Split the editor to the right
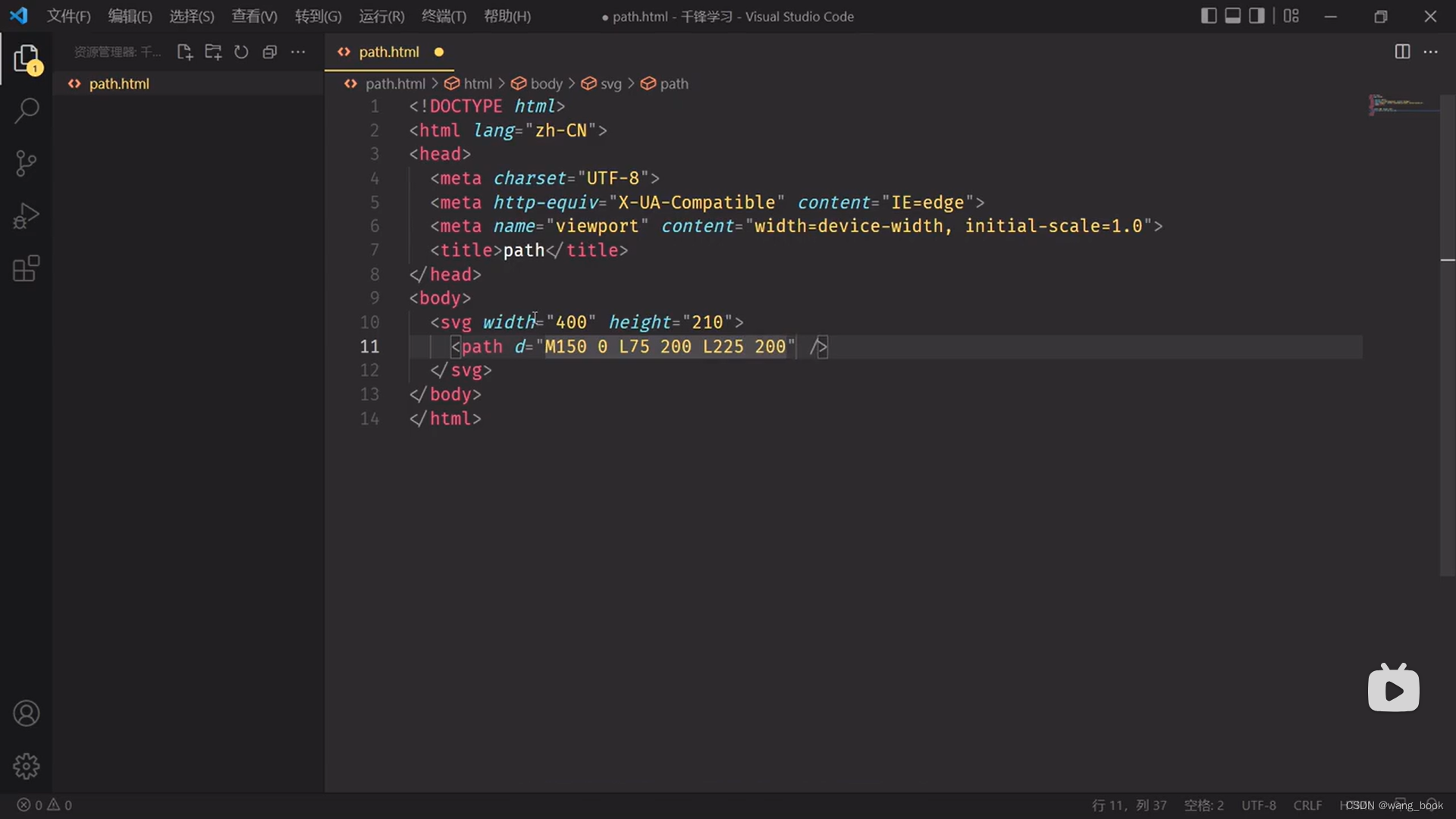This screenshot has height=819, width=1456. [1402, 52]
